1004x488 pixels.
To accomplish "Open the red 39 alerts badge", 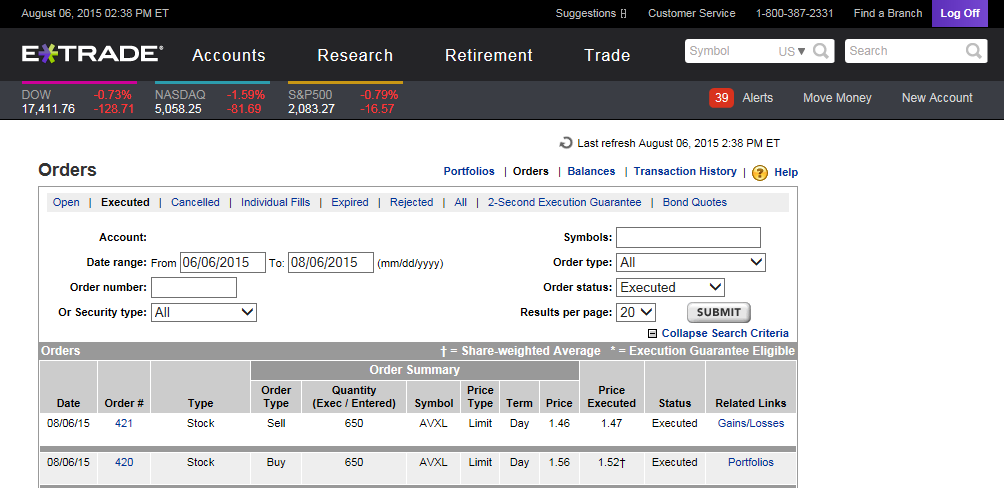I will (x=721, y=97).
